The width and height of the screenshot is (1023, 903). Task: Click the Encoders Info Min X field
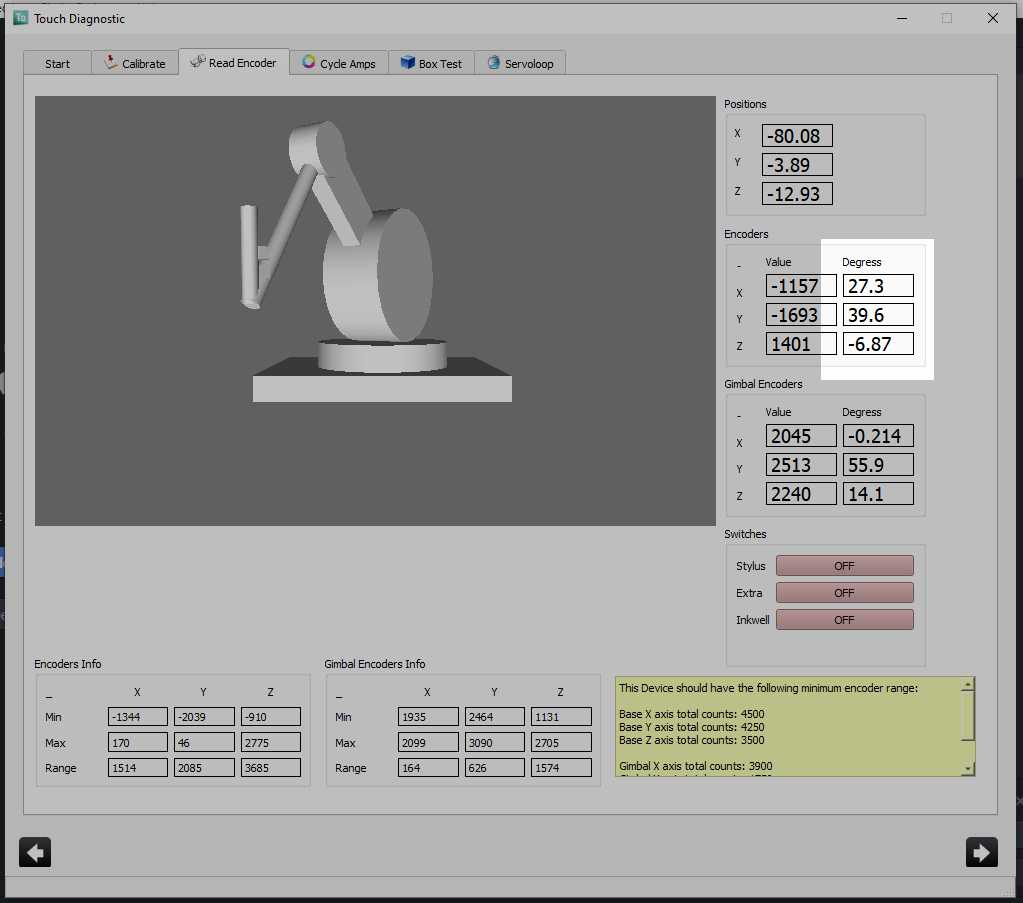click(137, 716)
